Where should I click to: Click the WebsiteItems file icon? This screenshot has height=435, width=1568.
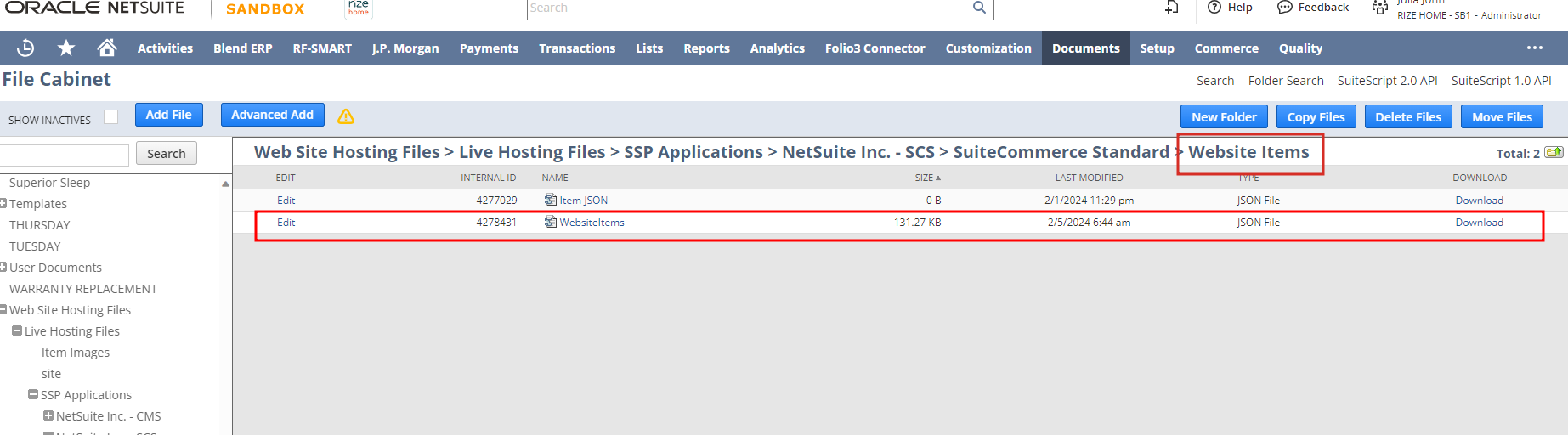click(551, 223)
